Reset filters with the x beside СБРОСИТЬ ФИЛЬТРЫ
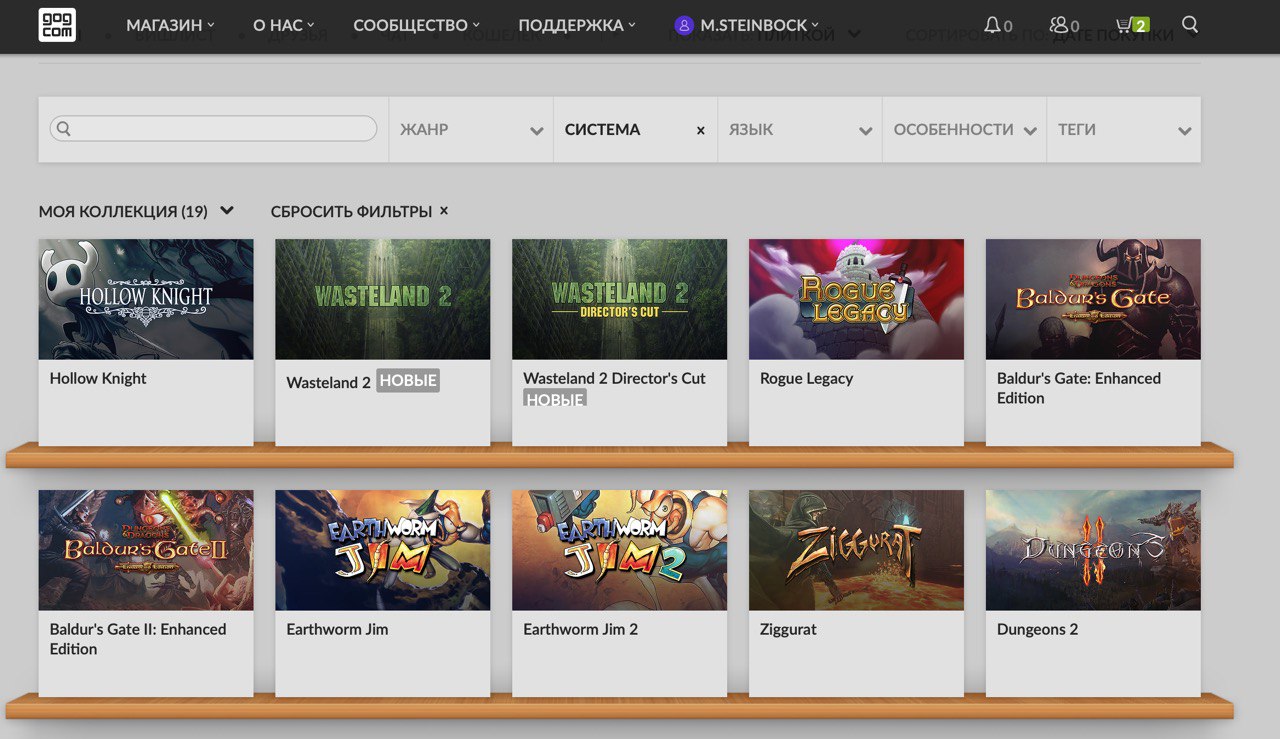The width and height of the screenshot is (1280, 739). [x=444, y=211]
